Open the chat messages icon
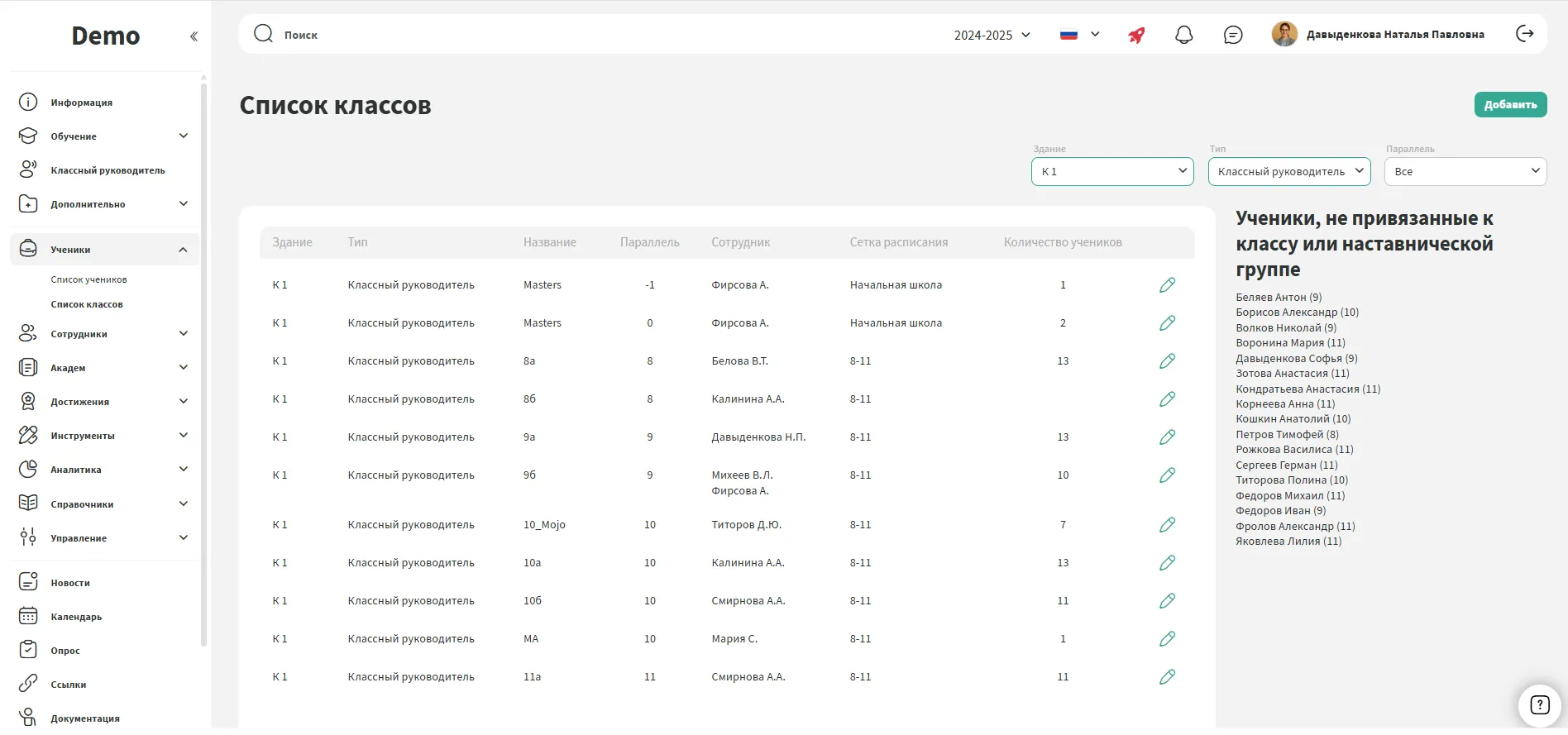This screenshot has width=1568, height=735. click(x=1232, y=35)
